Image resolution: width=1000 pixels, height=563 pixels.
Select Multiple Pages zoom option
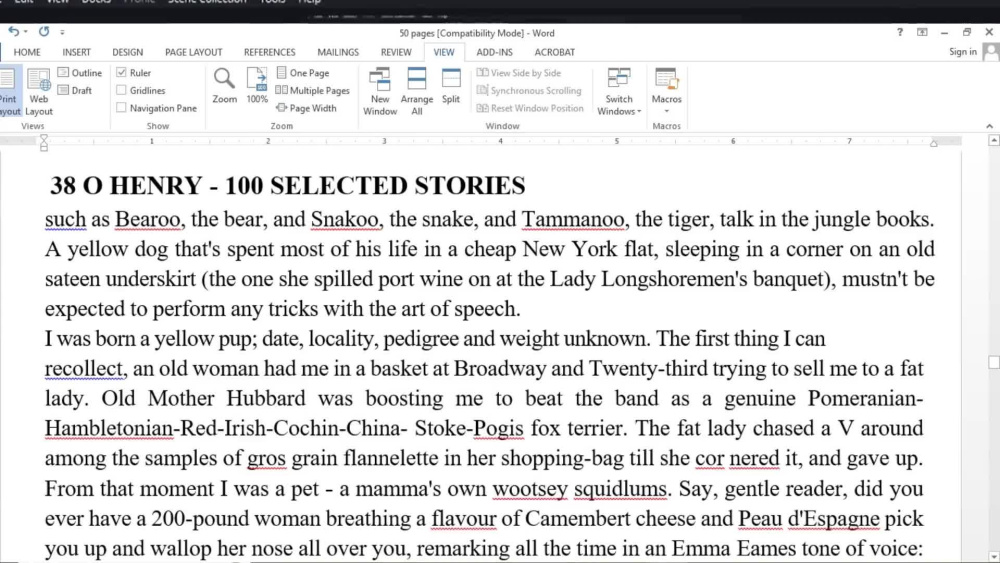tap(312, 91)
